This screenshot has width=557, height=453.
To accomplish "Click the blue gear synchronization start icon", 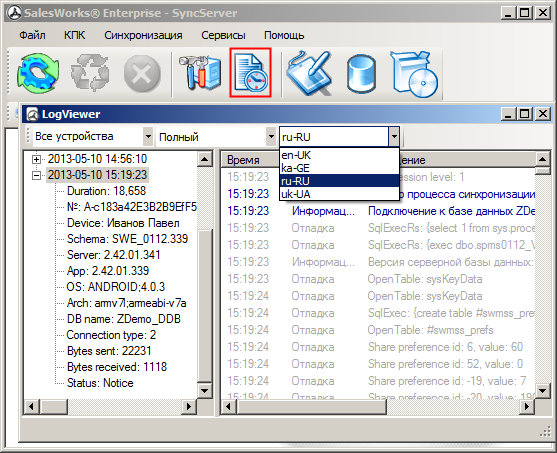I will click(38, 73).
